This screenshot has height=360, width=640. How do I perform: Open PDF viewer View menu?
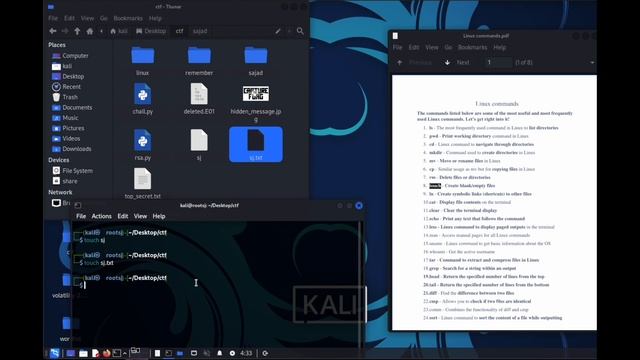click(x=432, y=47)
